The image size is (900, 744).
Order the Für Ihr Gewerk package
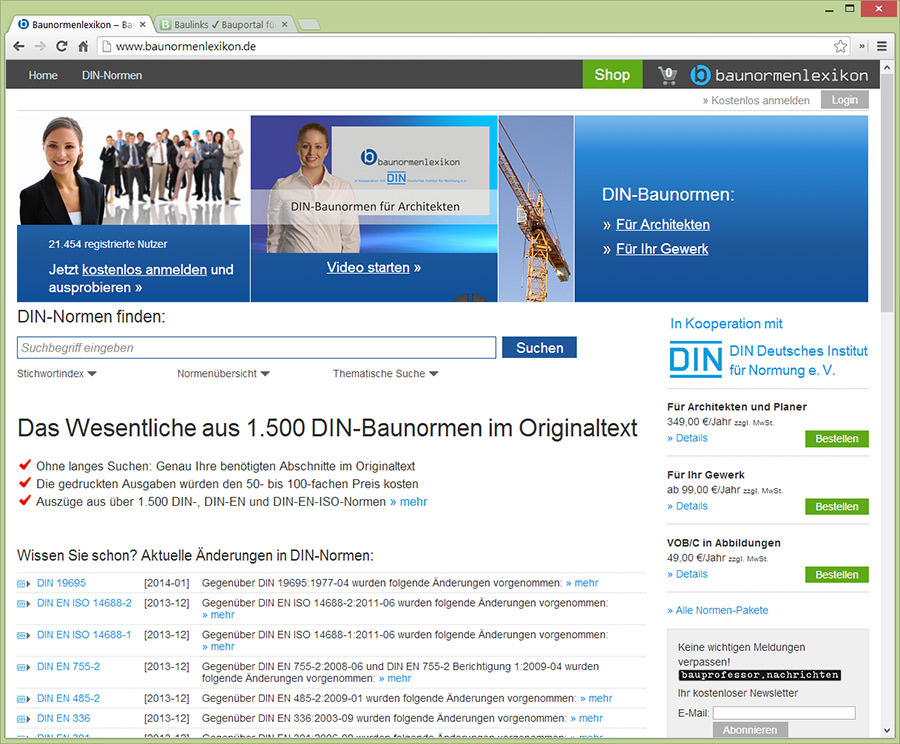pyautogui.click(x=837, y=507)
